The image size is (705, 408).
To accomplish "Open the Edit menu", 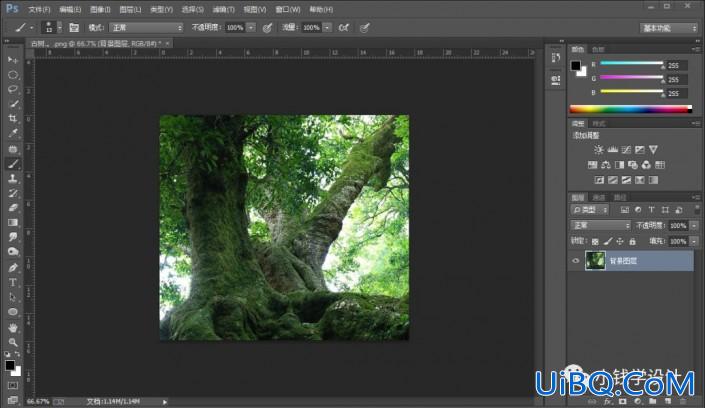I will tap(70, 9).
